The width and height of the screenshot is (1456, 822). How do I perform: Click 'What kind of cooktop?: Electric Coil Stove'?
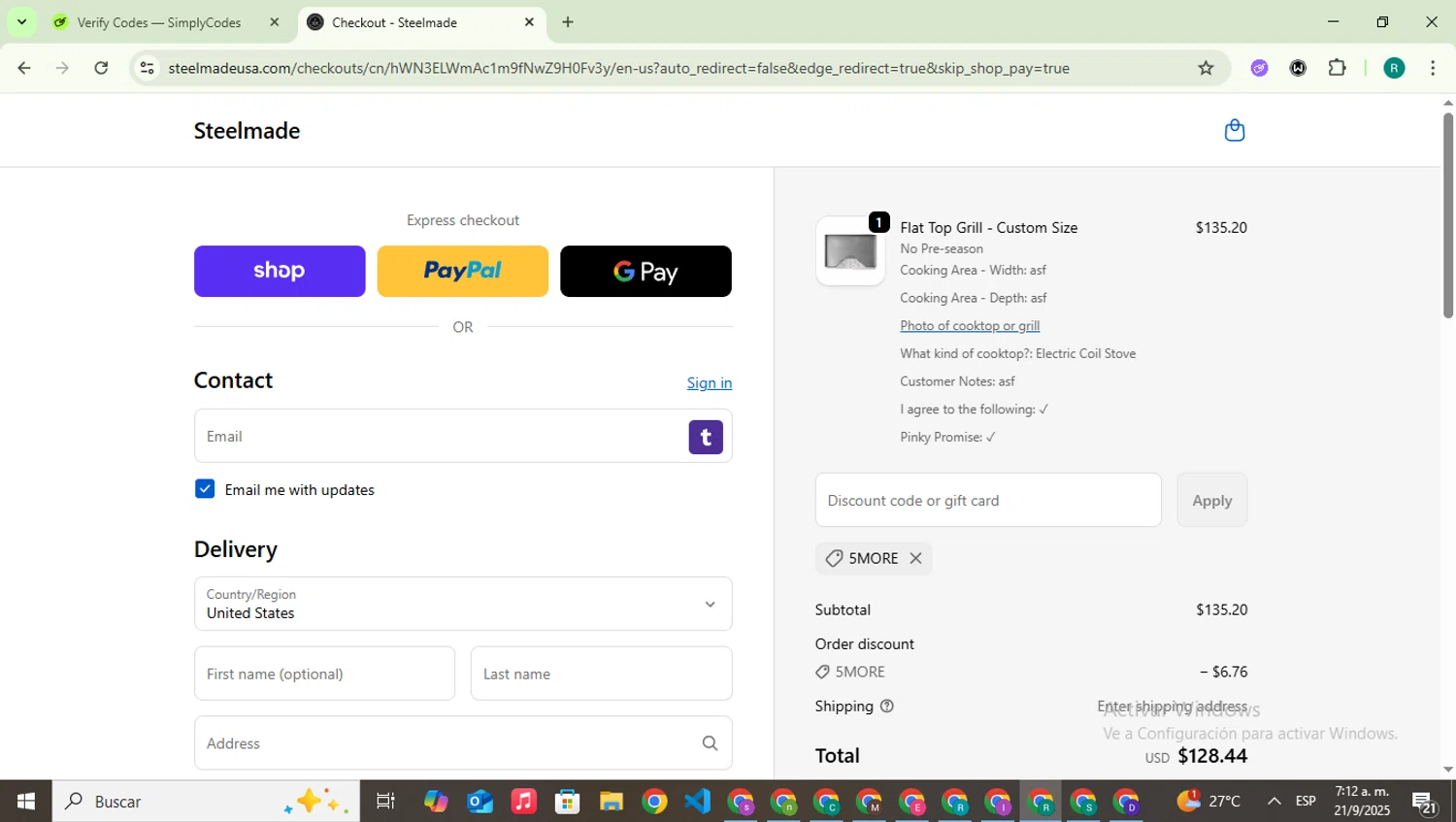coord(1017,353)
